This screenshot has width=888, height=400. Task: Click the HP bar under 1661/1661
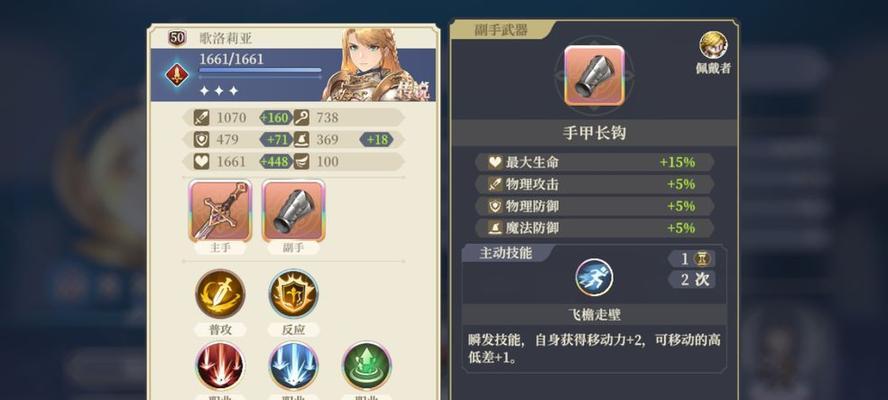[x=260, y=71]
